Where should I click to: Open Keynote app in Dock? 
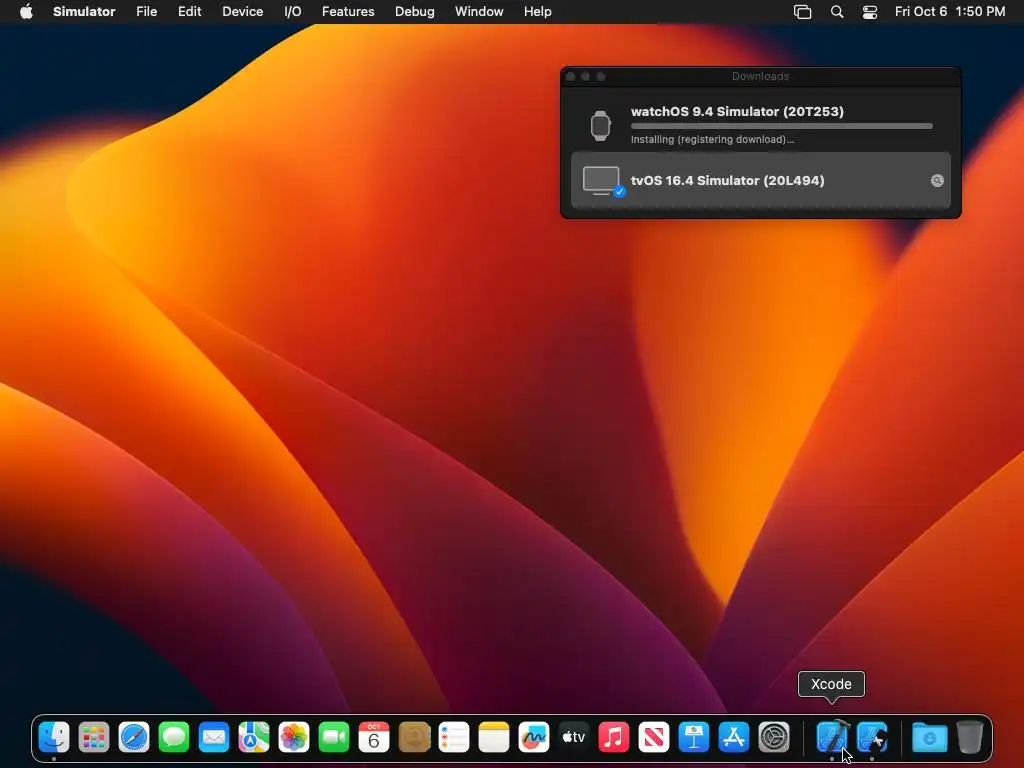(x=694, y=737)
